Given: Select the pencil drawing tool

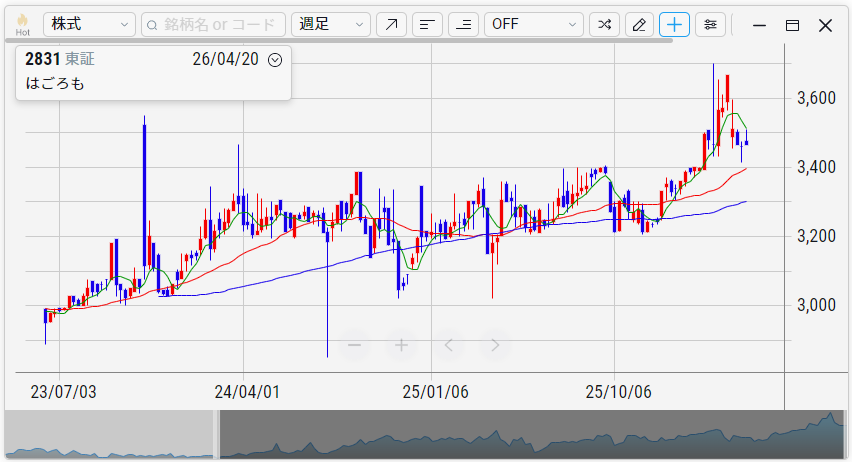Looking at the screenshot, I should pyautogui.click(x=639, y=25).
